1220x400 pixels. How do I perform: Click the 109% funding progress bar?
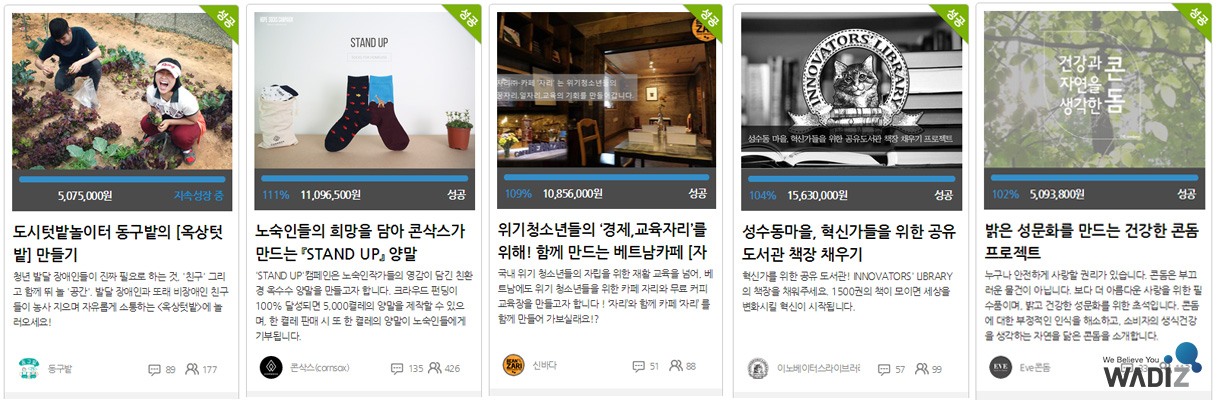pyautogui.click(x=608, y=178)
